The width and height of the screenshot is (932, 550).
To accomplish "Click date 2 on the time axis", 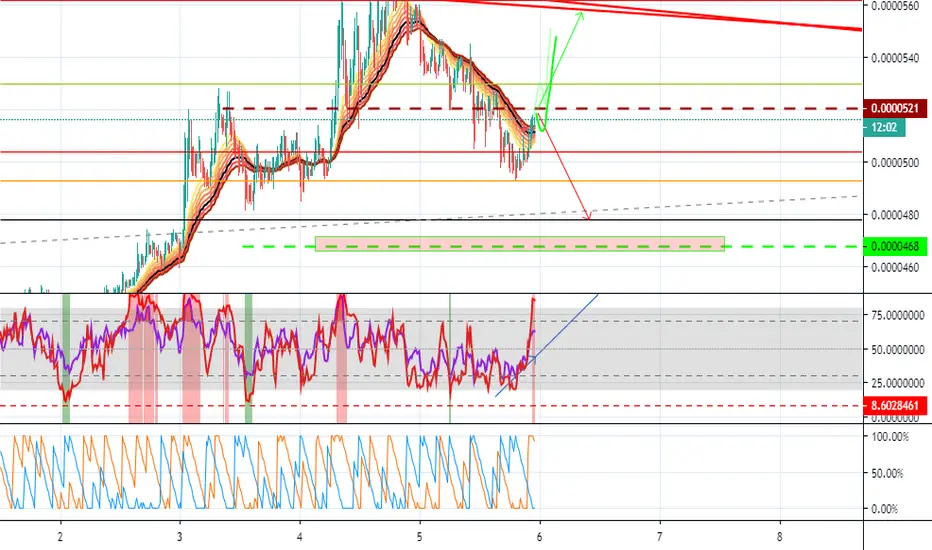I will (x=61, y=537).
